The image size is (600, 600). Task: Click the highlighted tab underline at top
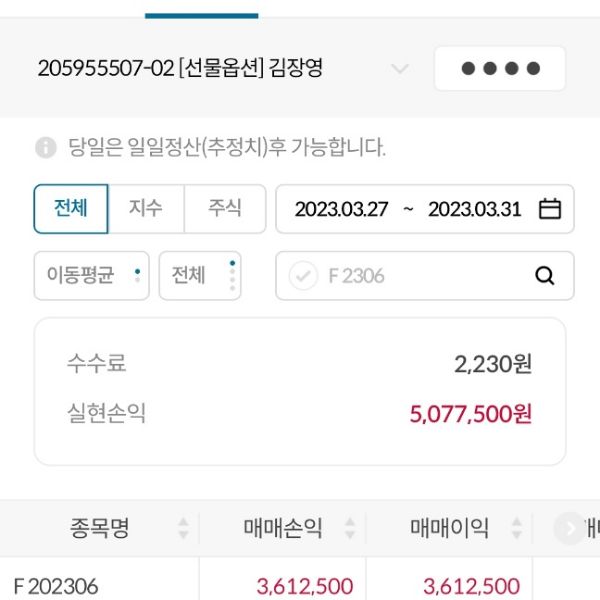[x=201, y=14]
